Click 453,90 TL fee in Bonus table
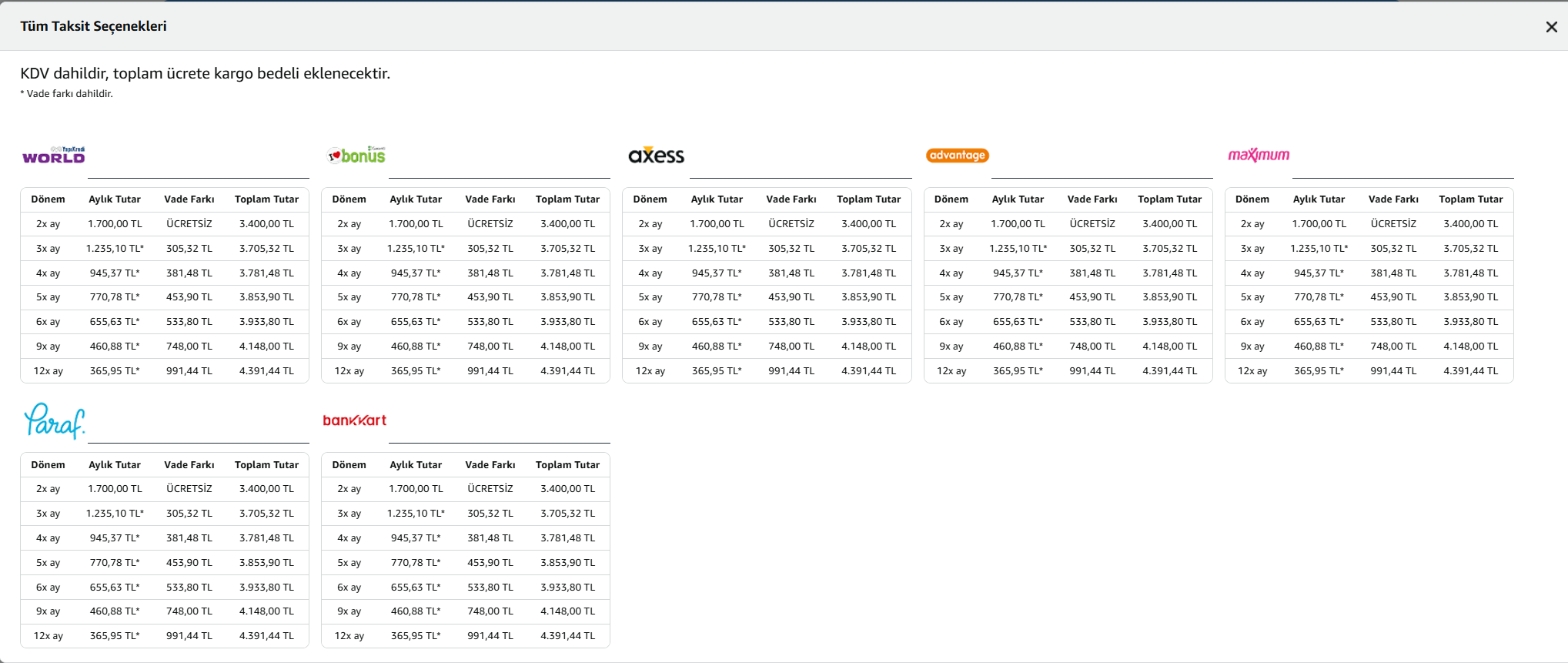Screen dimensions: 1568x663 (x=490, y=297)
